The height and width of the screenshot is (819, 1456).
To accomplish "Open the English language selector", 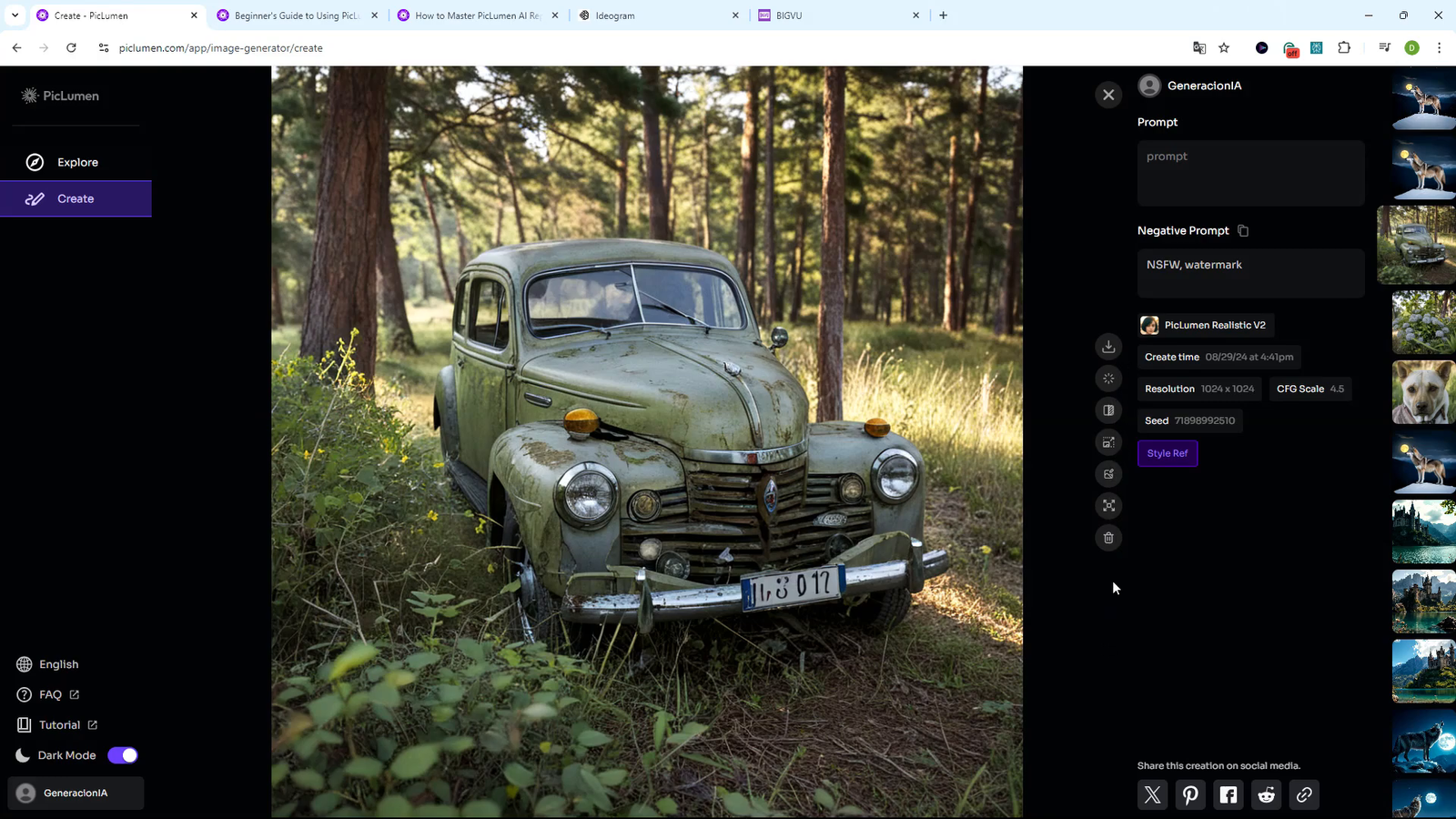I will pyautogui.click(x=58, y=664).
